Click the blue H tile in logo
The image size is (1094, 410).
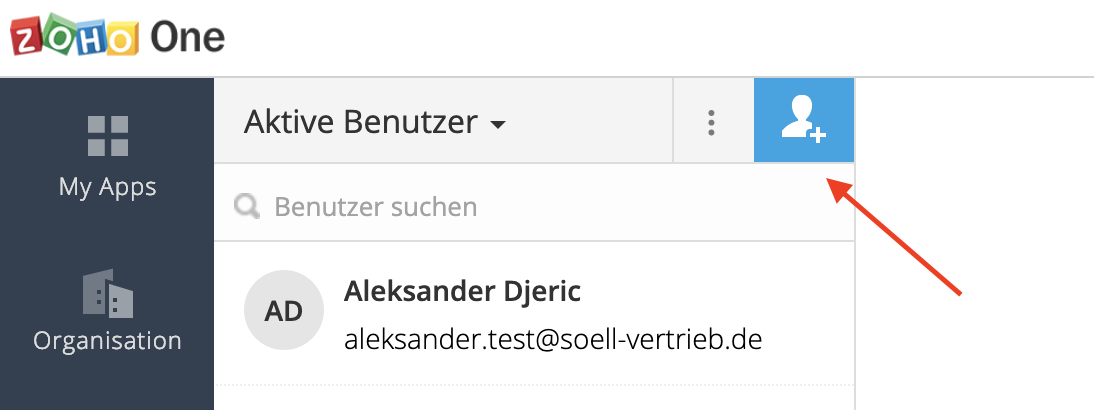coord(91,38)
